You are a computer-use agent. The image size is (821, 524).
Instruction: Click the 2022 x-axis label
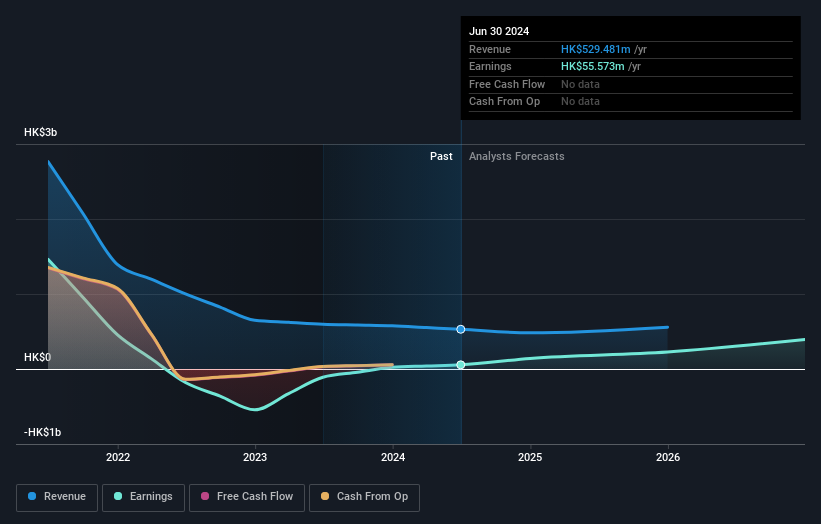(118, 458)
